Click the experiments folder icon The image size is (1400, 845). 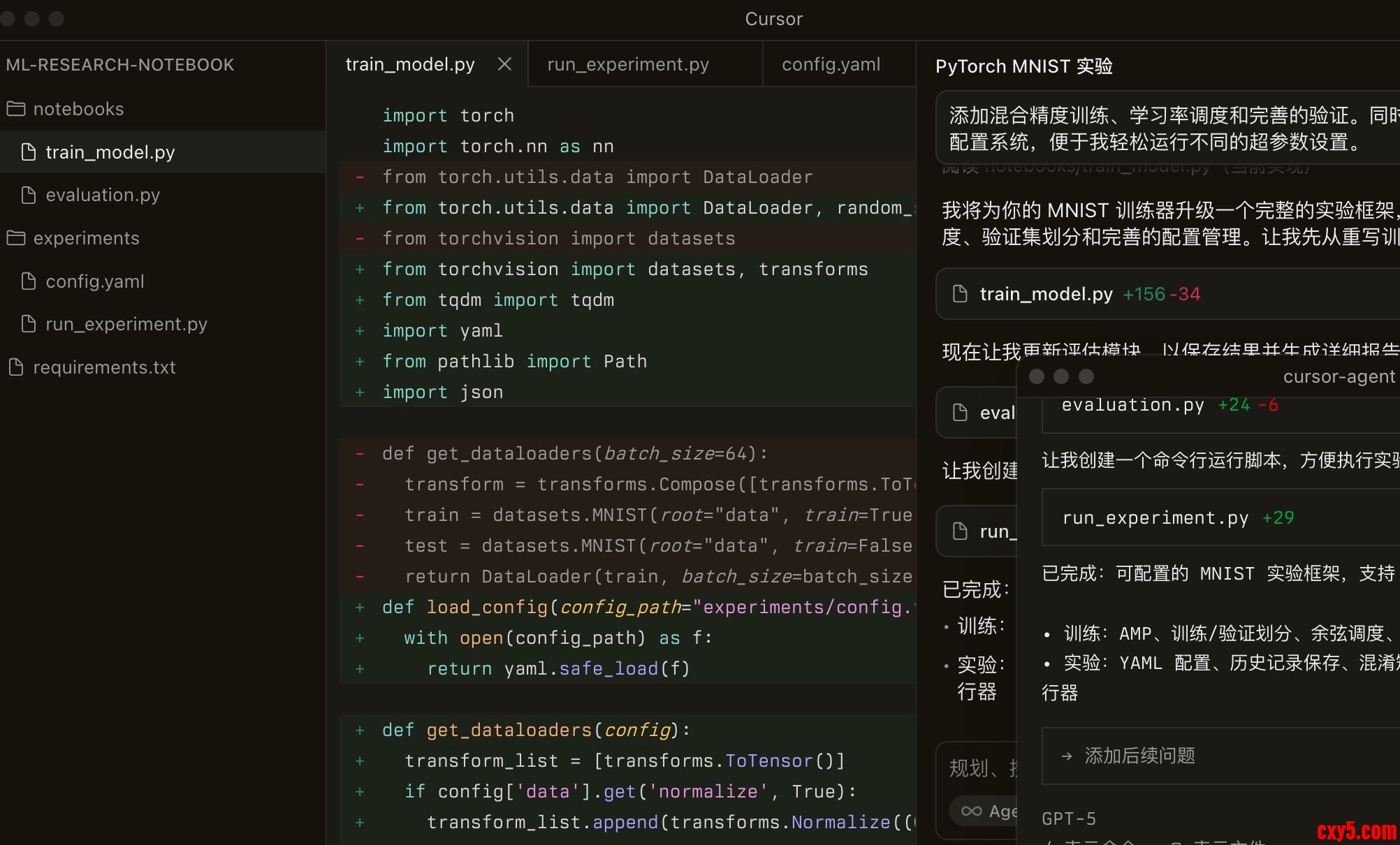click(x=16, y=238)
